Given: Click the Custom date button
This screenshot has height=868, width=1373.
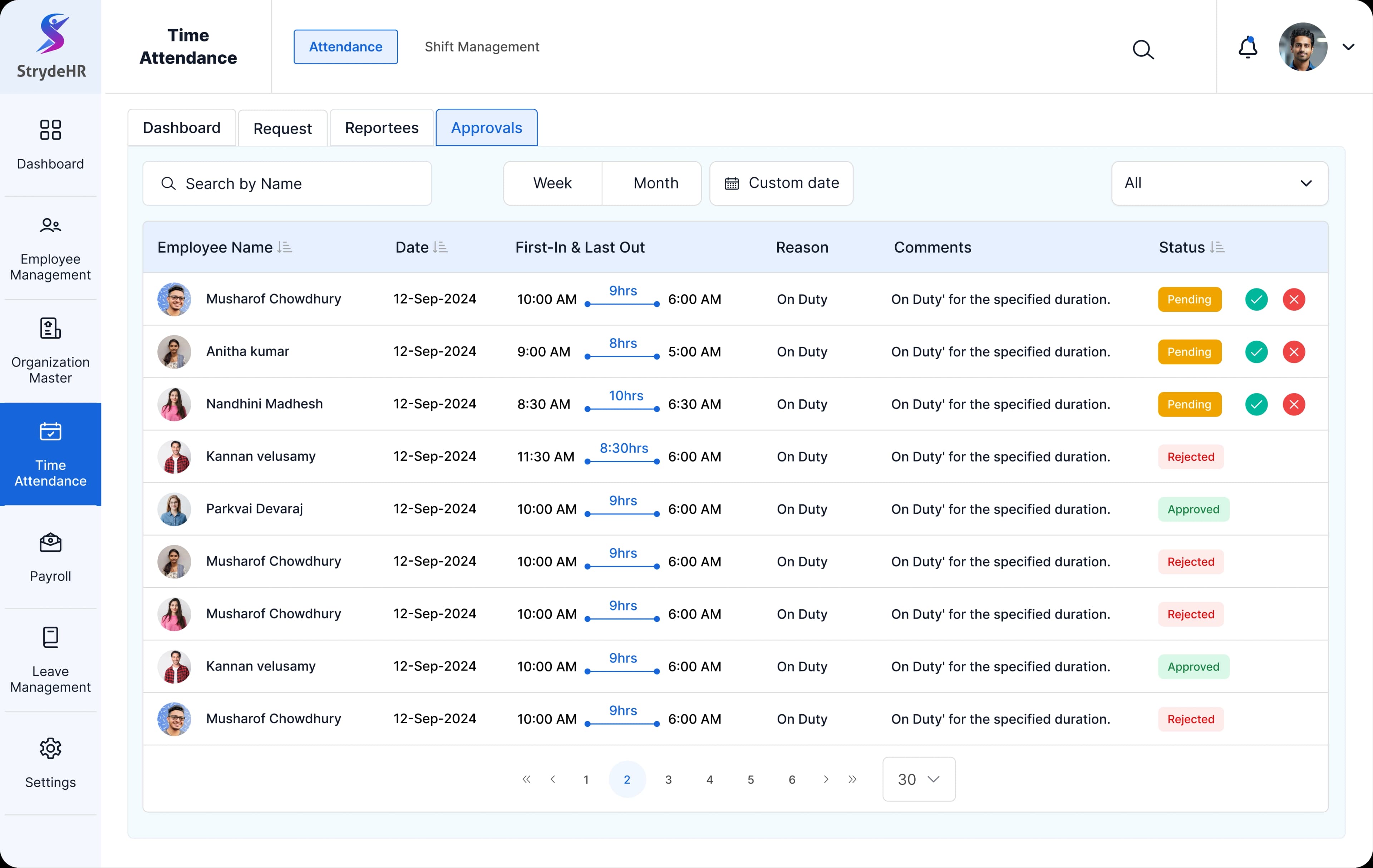Looking at the screenshot, I should pyautogui.click(x=781, y=183).
